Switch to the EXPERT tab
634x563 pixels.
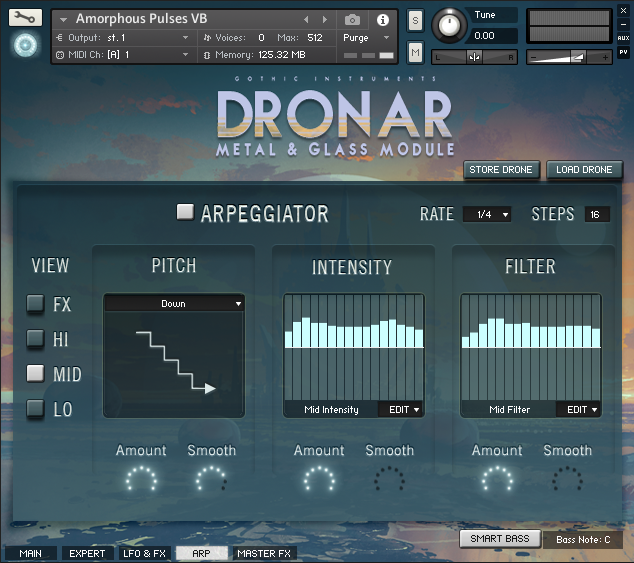pos(87,553)
